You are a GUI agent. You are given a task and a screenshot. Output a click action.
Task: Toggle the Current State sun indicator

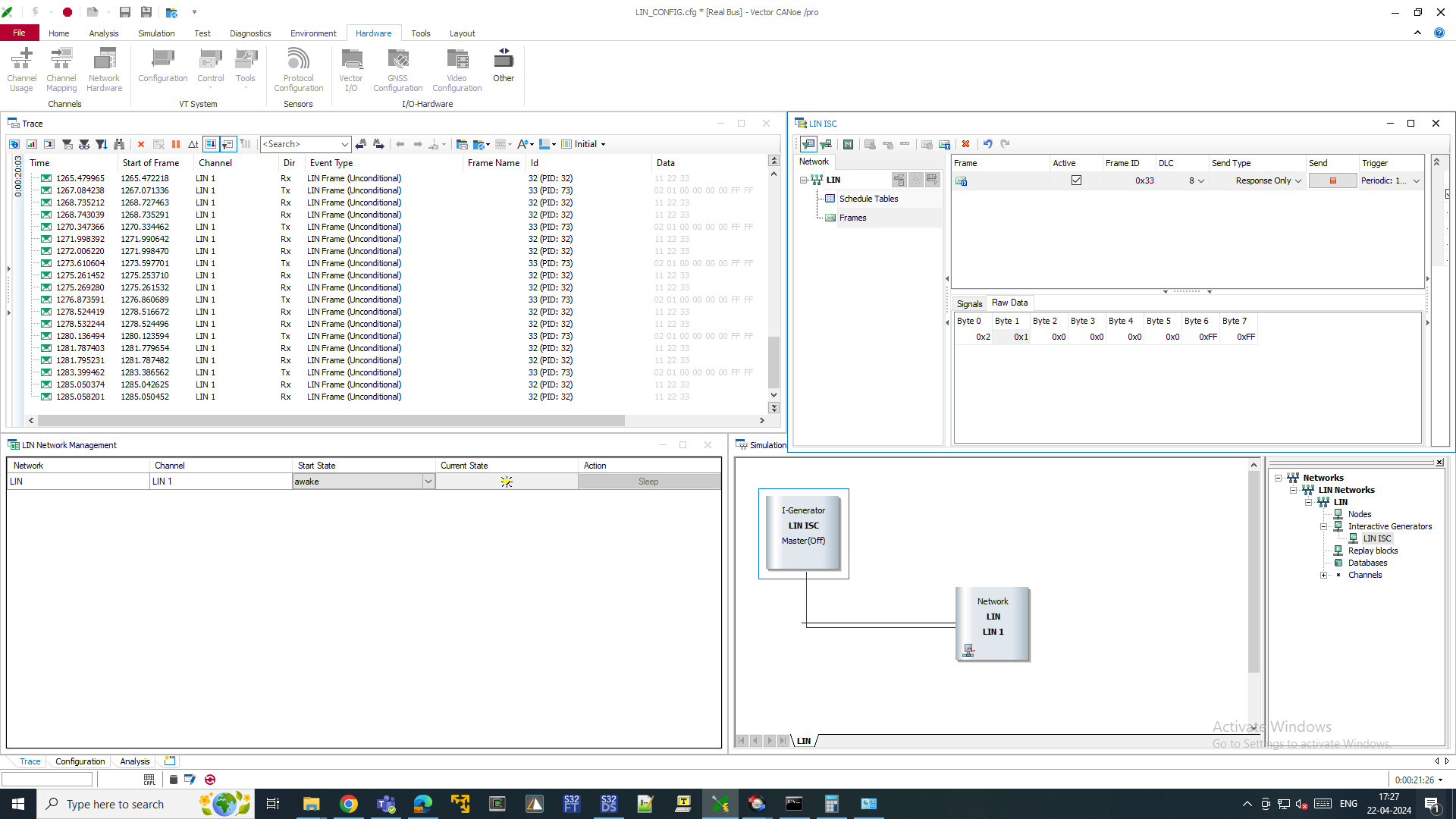click(x=506, y=481)
